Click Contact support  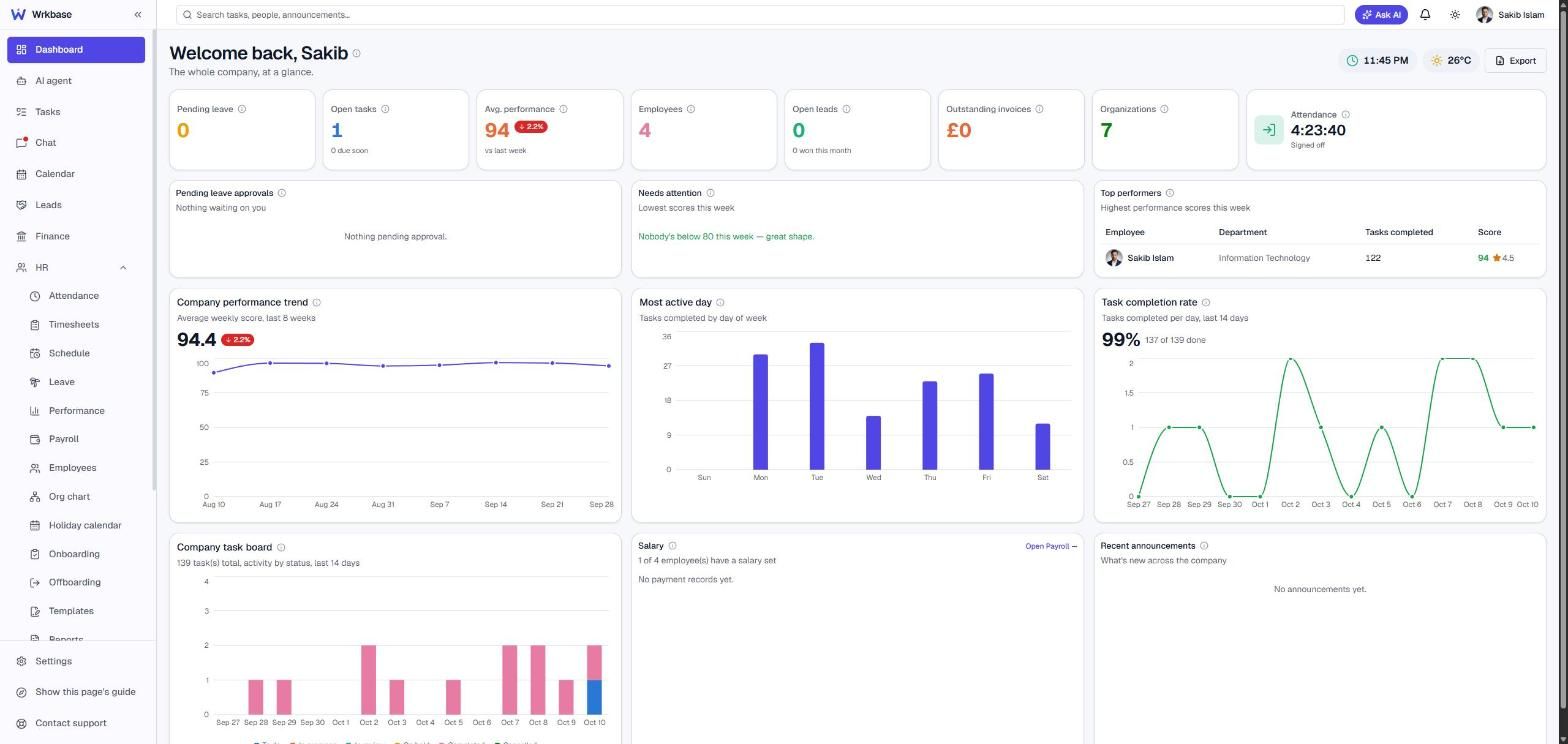click(x=76, y=723)
